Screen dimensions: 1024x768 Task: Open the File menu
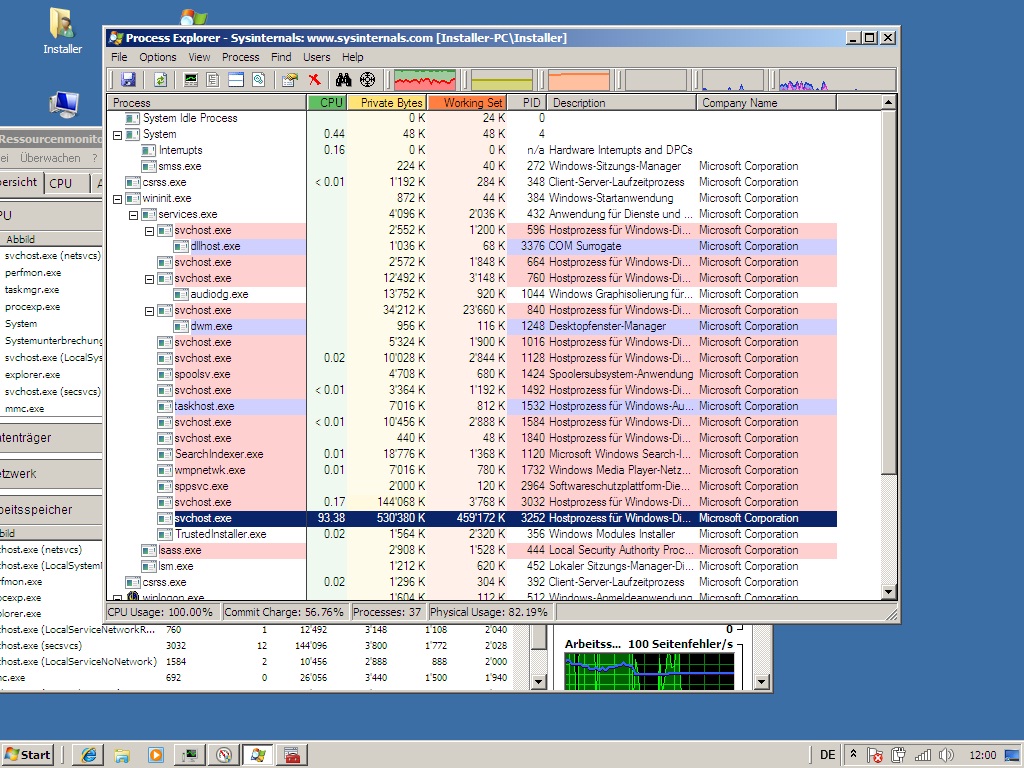[x=119, y=57]
